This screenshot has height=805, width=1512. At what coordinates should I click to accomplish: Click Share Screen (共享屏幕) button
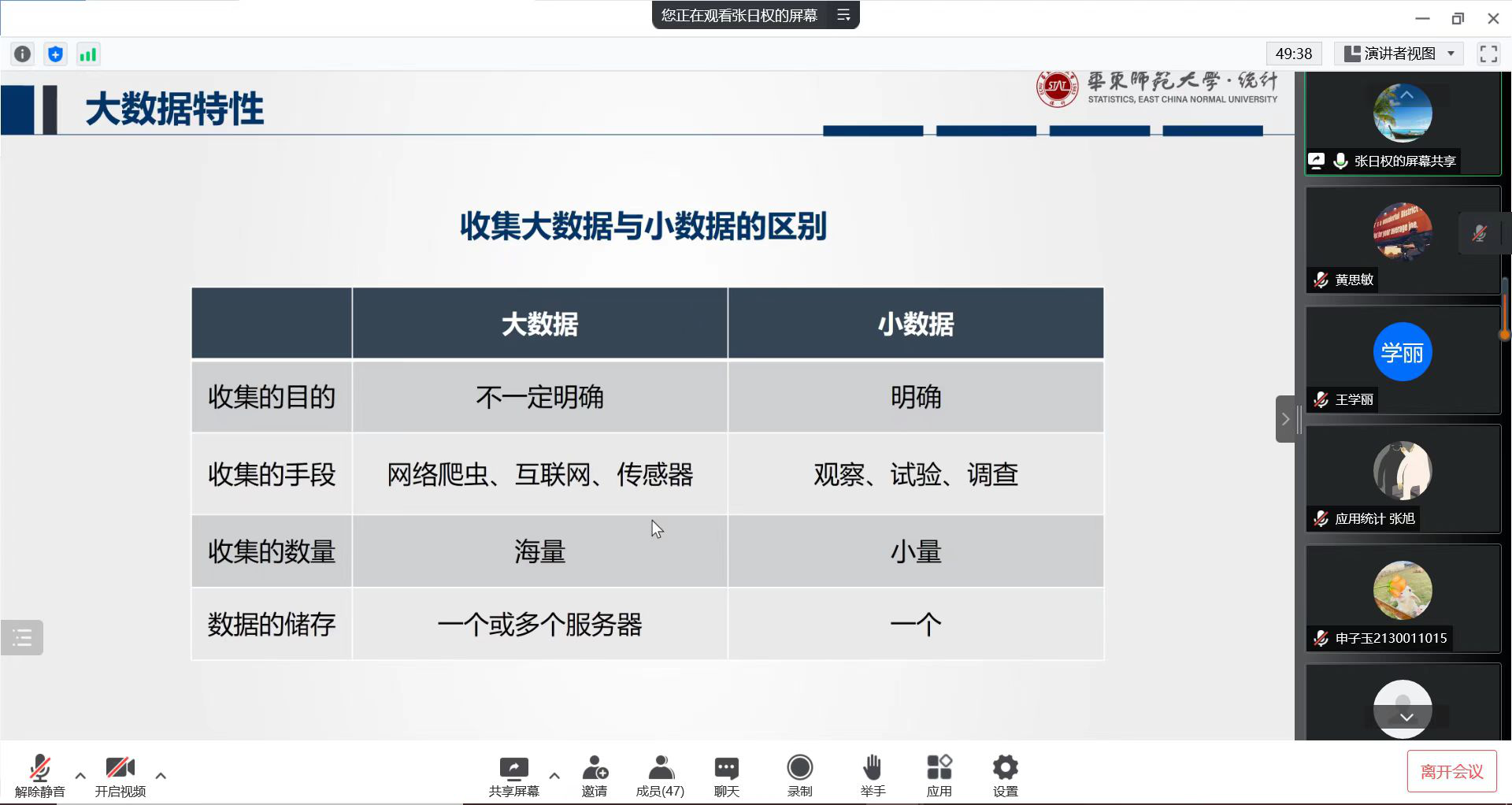(513, 775)
